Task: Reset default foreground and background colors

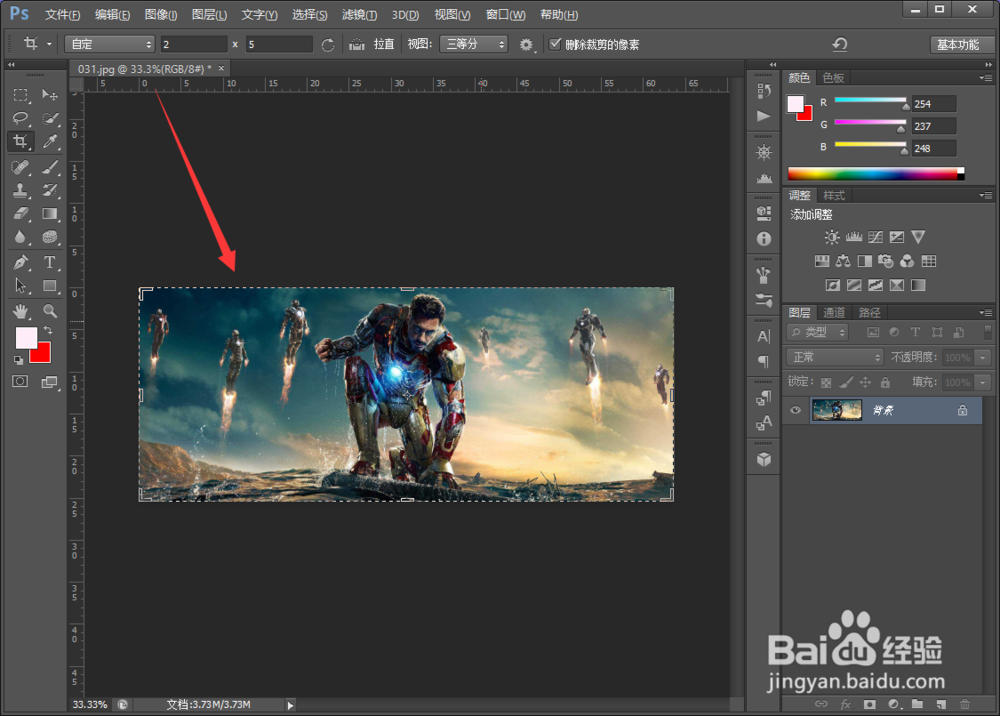Action: [18, 360]
